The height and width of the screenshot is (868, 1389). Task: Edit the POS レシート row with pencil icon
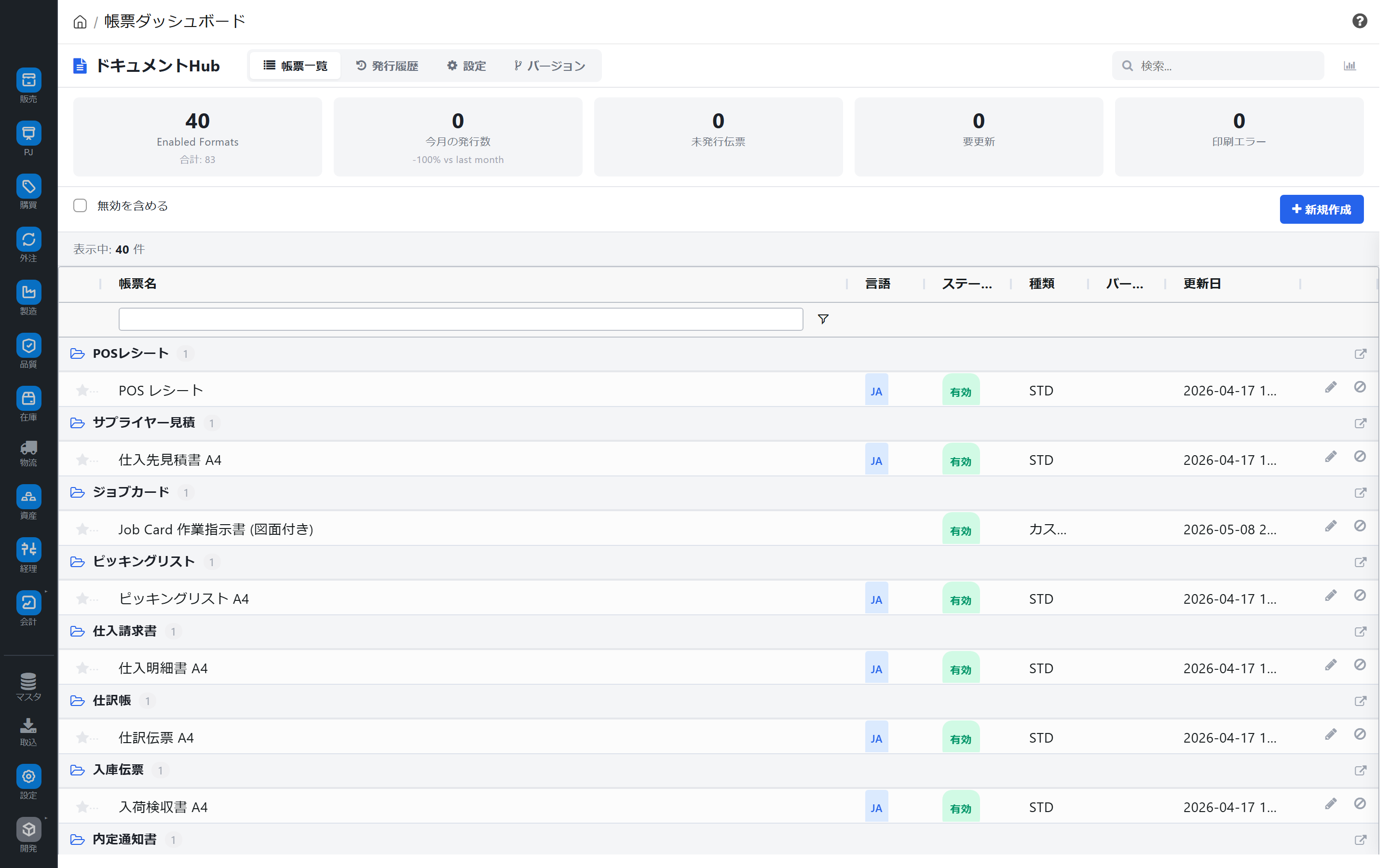pos(1331,388)
